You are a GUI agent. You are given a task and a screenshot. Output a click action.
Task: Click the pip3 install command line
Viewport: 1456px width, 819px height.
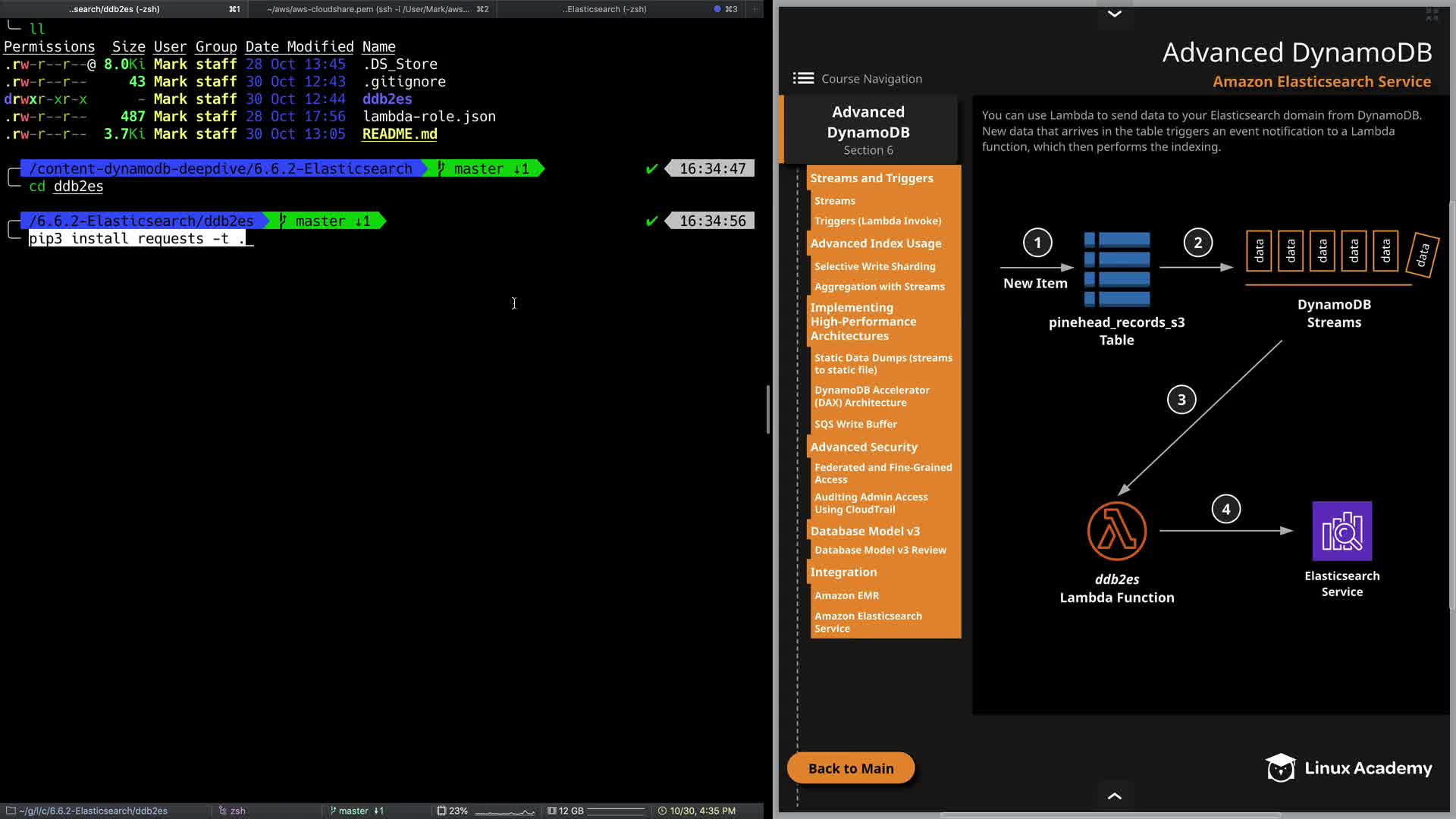click(136, 239)
